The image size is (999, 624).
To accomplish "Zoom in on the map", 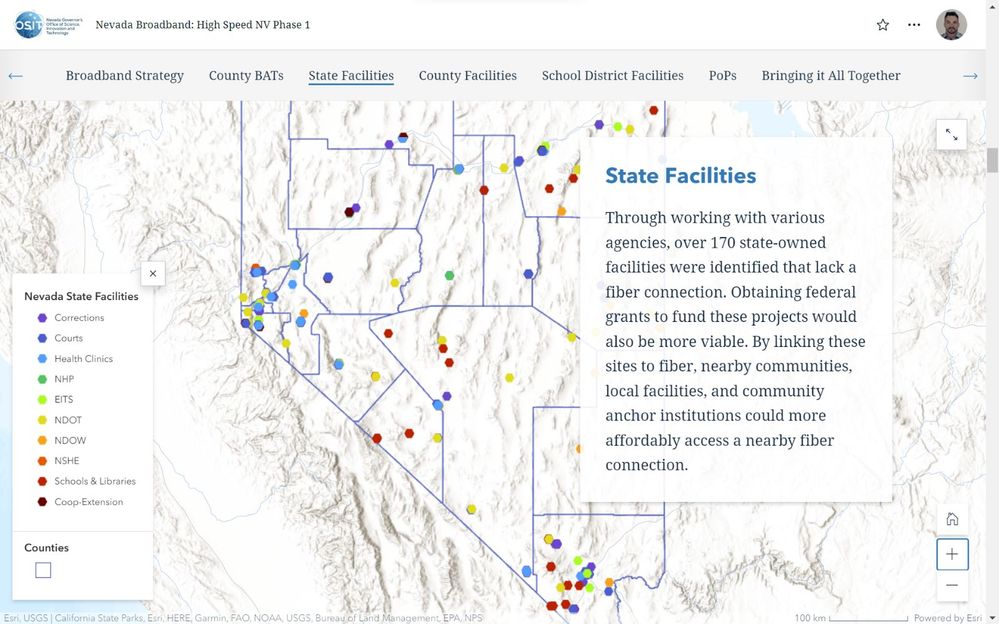I will tap(952, 554).
